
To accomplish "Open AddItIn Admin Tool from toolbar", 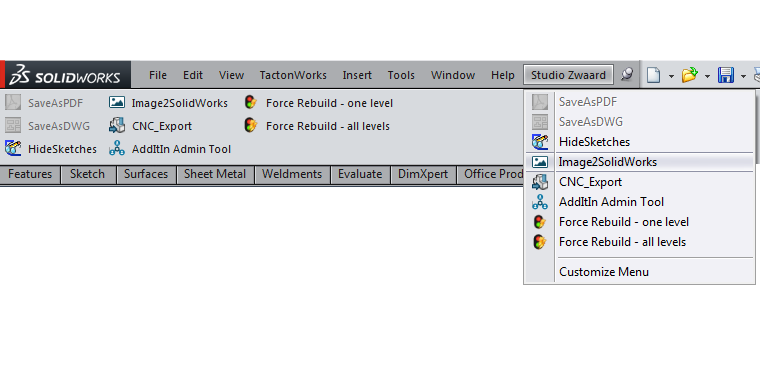I will point(117,148).
